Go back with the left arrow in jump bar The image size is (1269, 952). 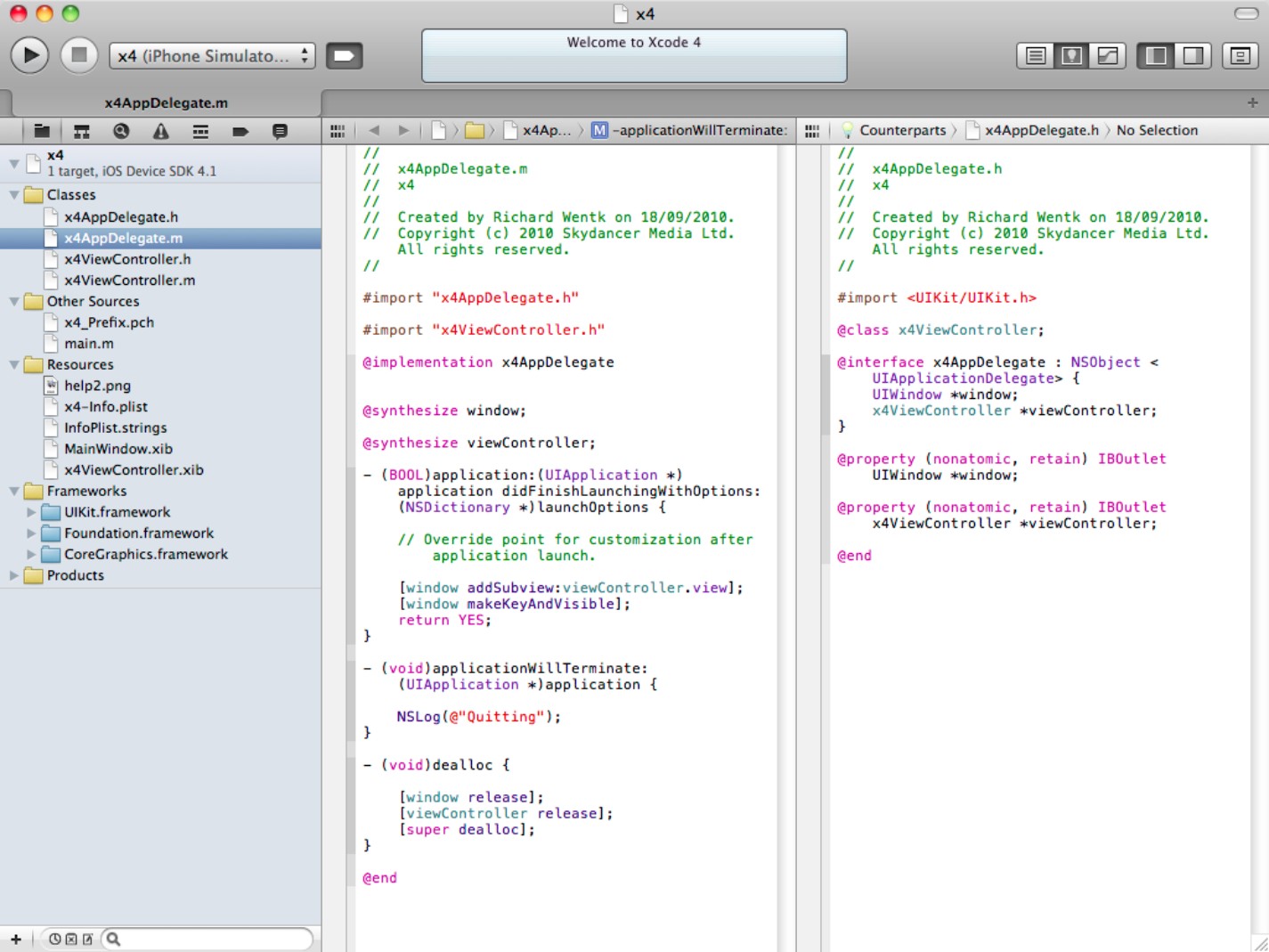(374, 130)
